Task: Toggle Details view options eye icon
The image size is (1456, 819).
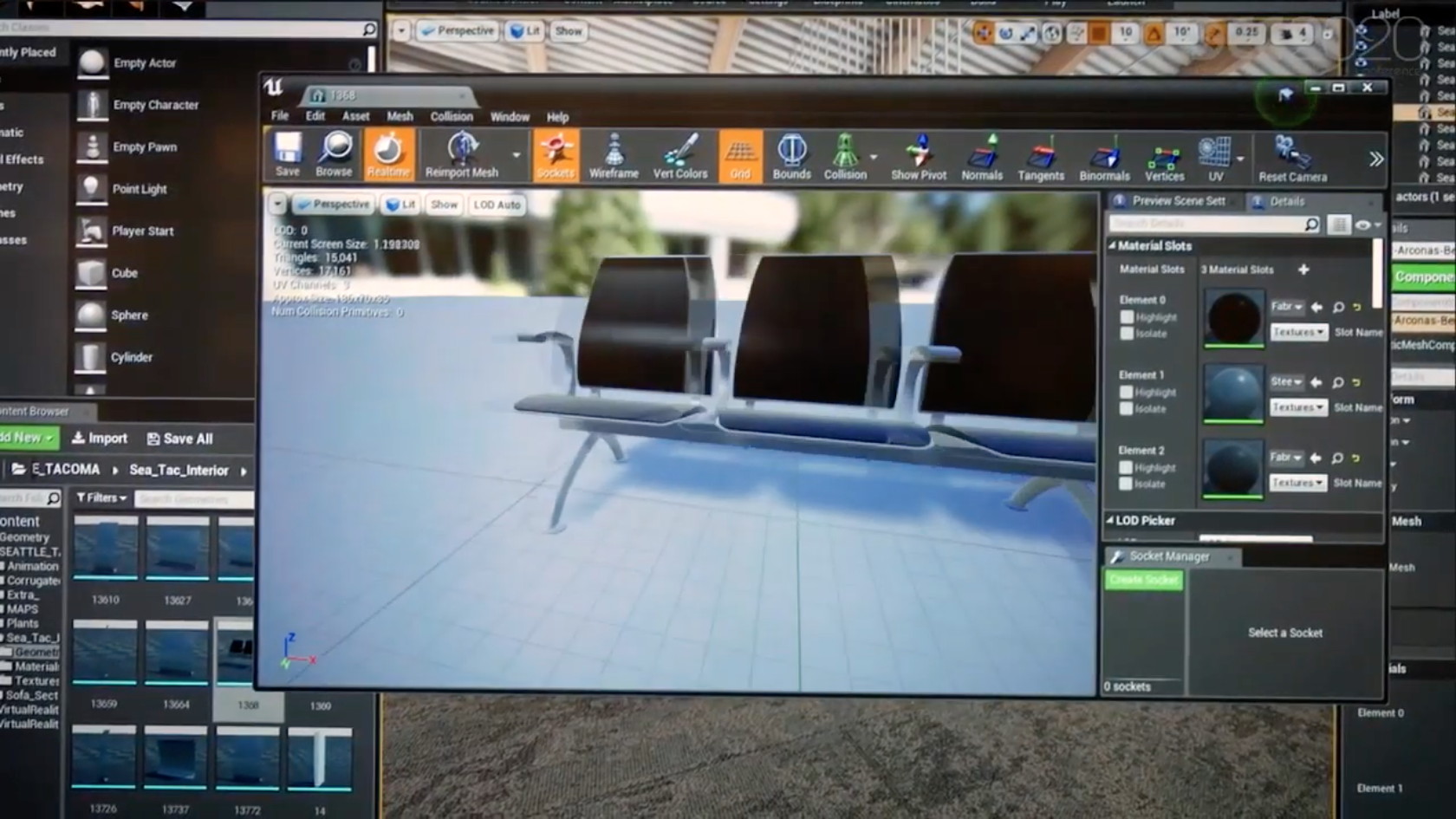Action: click(1367, 225)
